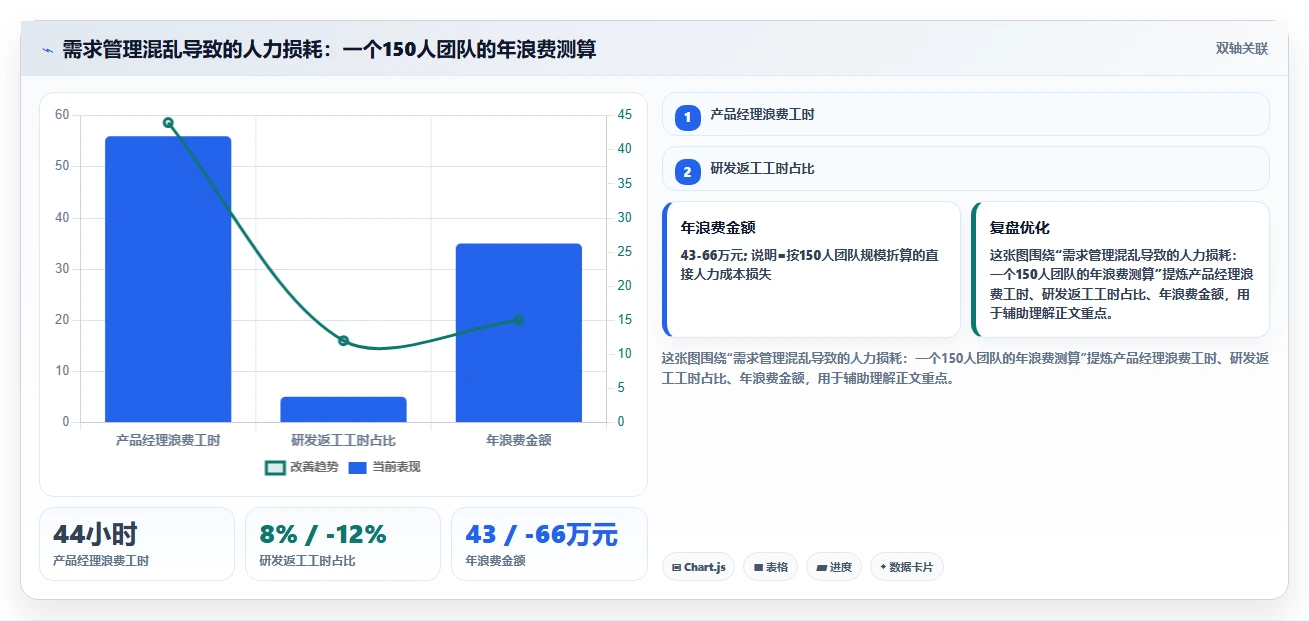Open the 产品经理浪费工时 list row
The width and height of the screenshot is (1309, 621).
coord(966,114)
